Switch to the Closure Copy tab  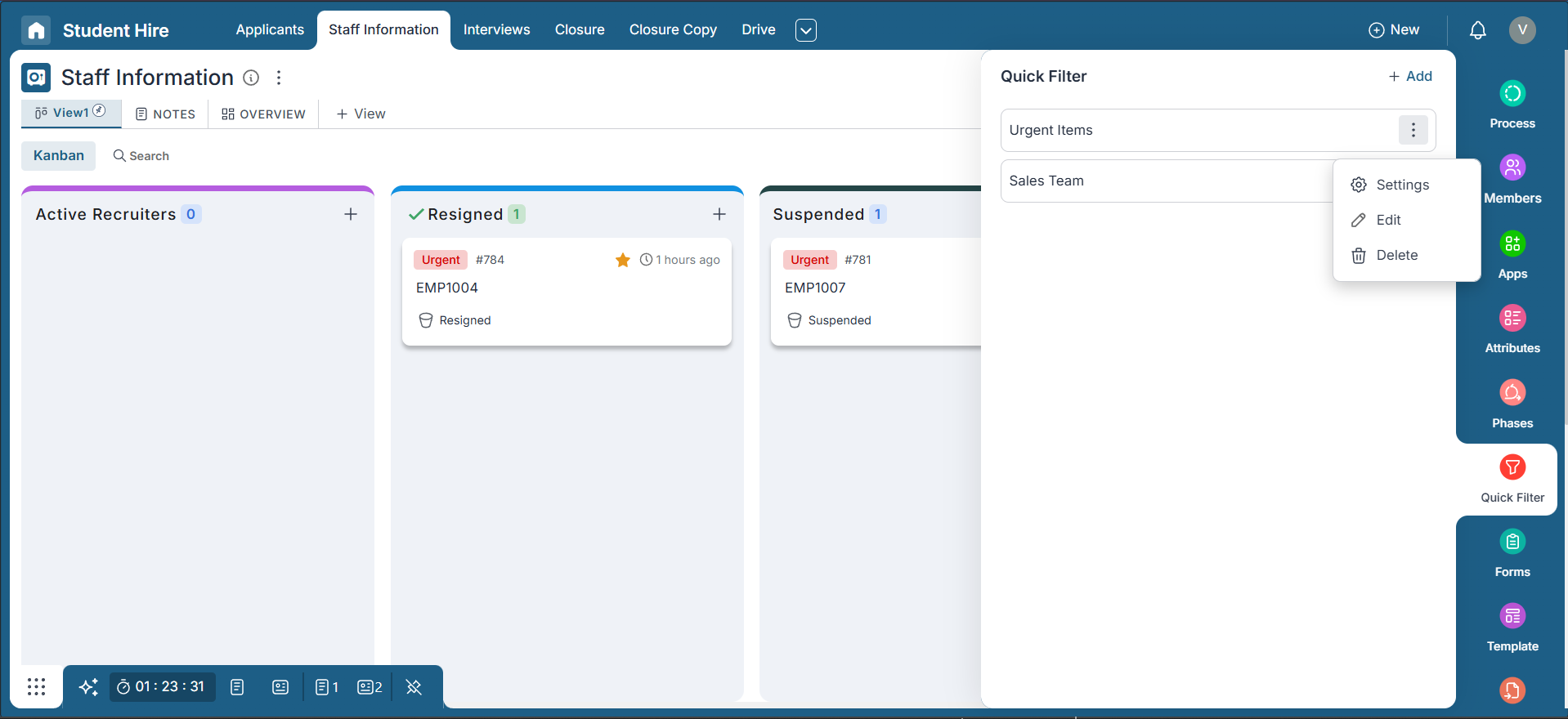point(673,29)
